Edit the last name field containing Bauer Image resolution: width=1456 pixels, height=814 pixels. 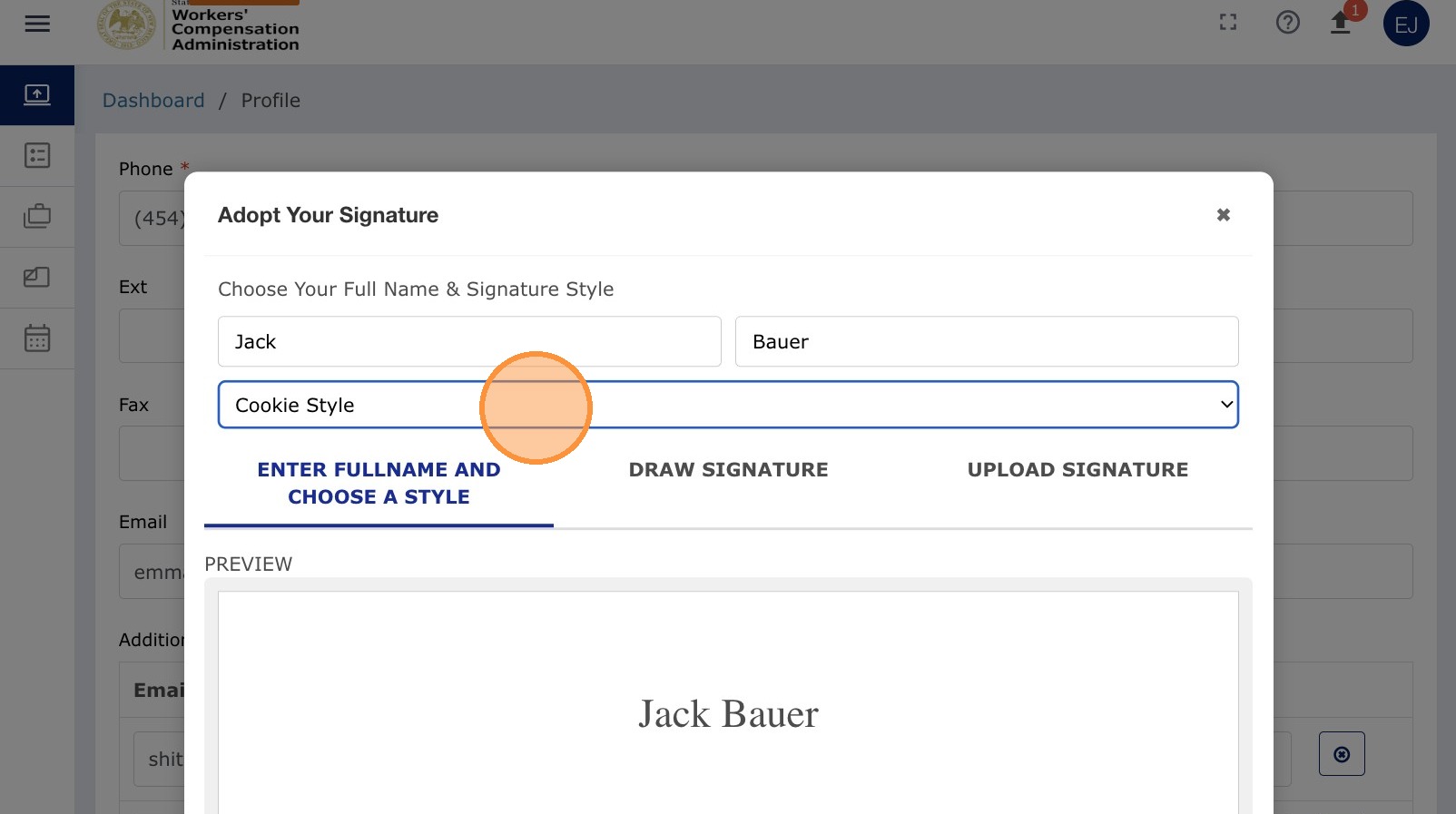point(987,341)
